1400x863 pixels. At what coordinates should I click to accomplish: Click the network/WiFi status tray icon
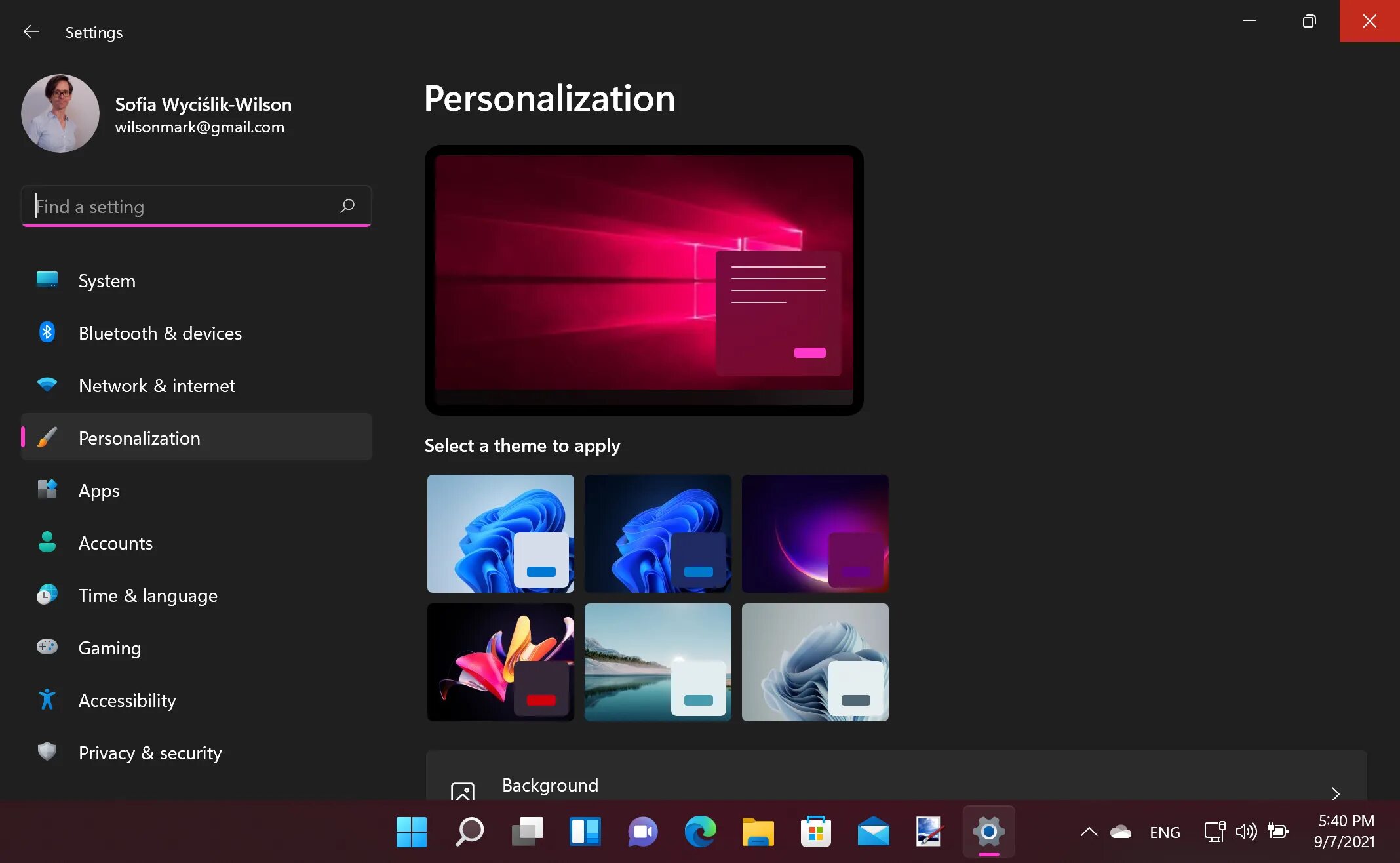click(x=1213, y=832)
